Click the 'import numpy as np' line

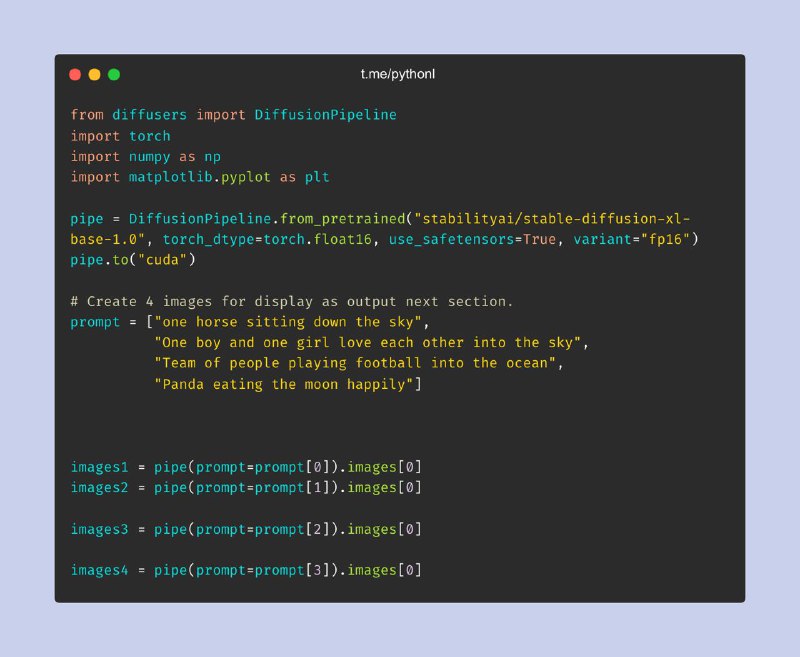[145, 157]
